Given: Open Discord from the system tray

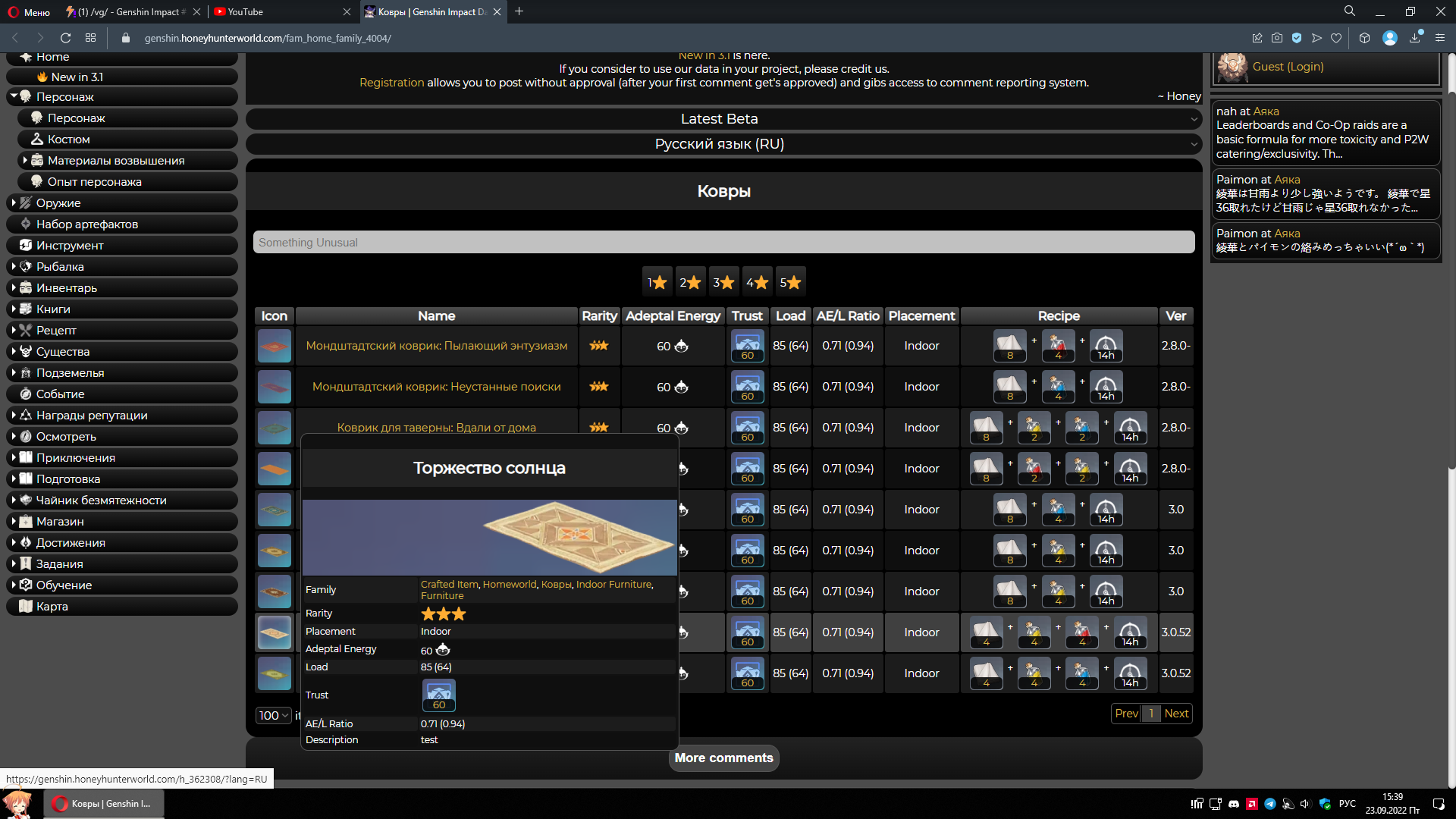Looking at the screenshot, I should 1234,804.
